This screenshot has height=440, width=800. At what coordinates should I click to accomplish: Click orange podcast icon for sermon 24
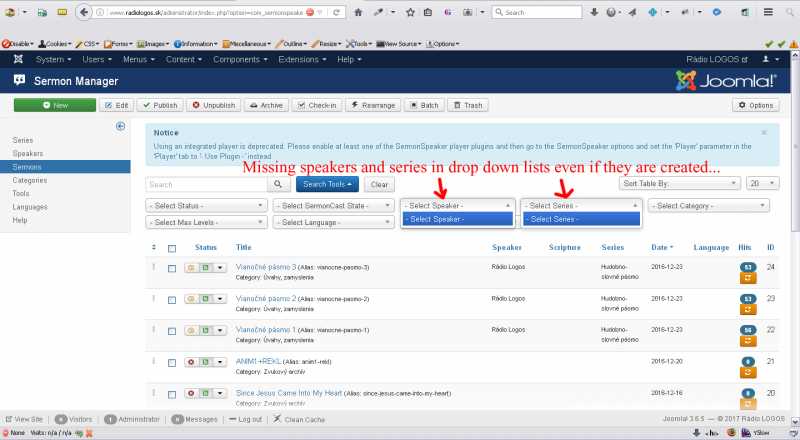click(748, 278)
